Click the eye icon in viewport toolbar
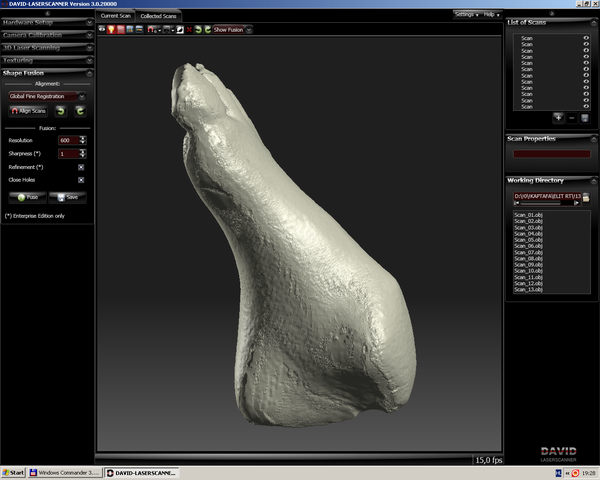 pos(104,29)
